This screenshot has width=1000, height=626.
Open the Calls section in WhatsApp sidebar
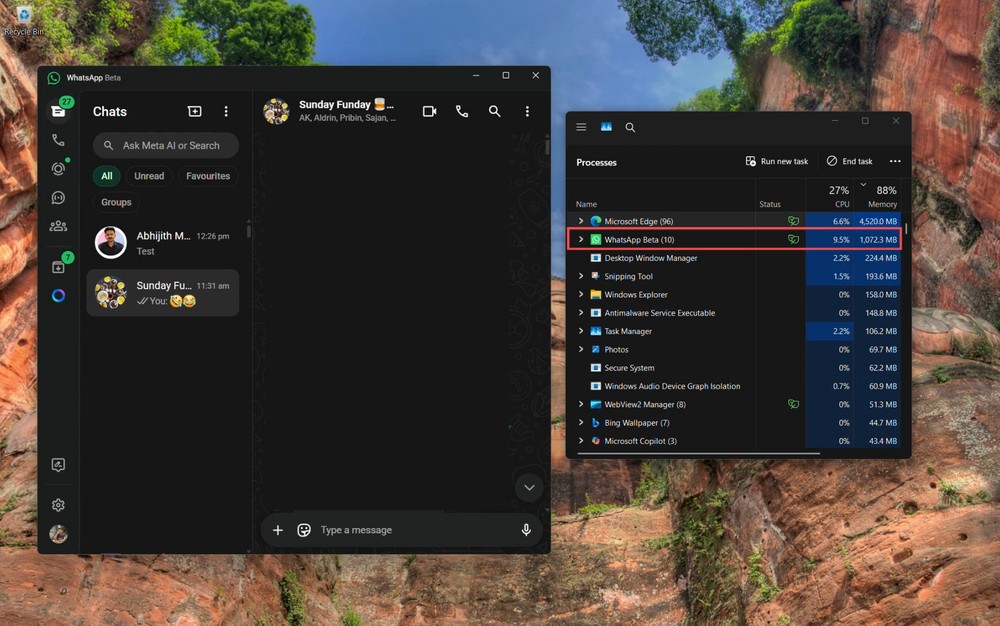(58, 140)
